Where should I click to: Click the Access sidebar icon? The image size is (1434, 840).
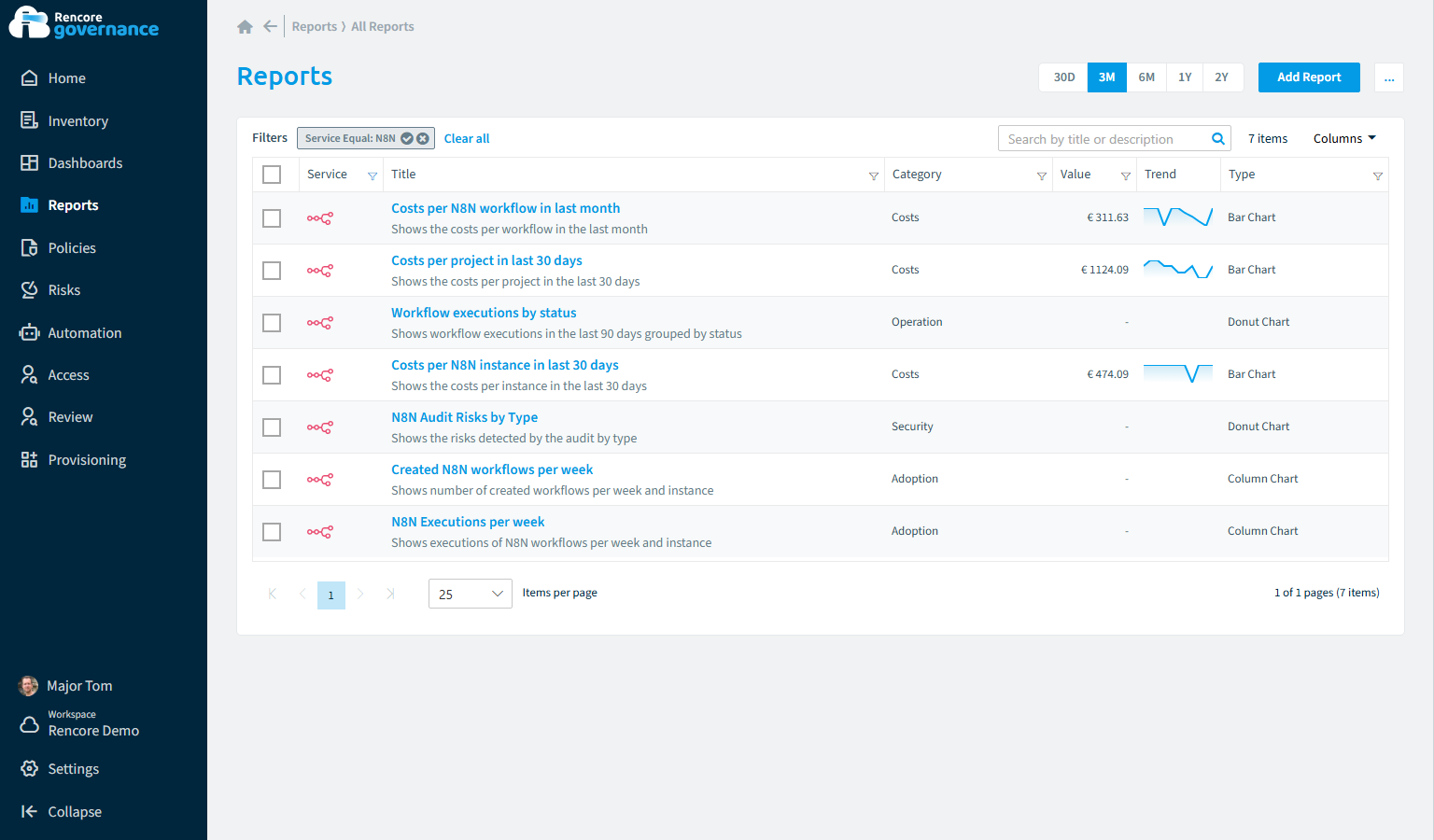pos(30,375)
